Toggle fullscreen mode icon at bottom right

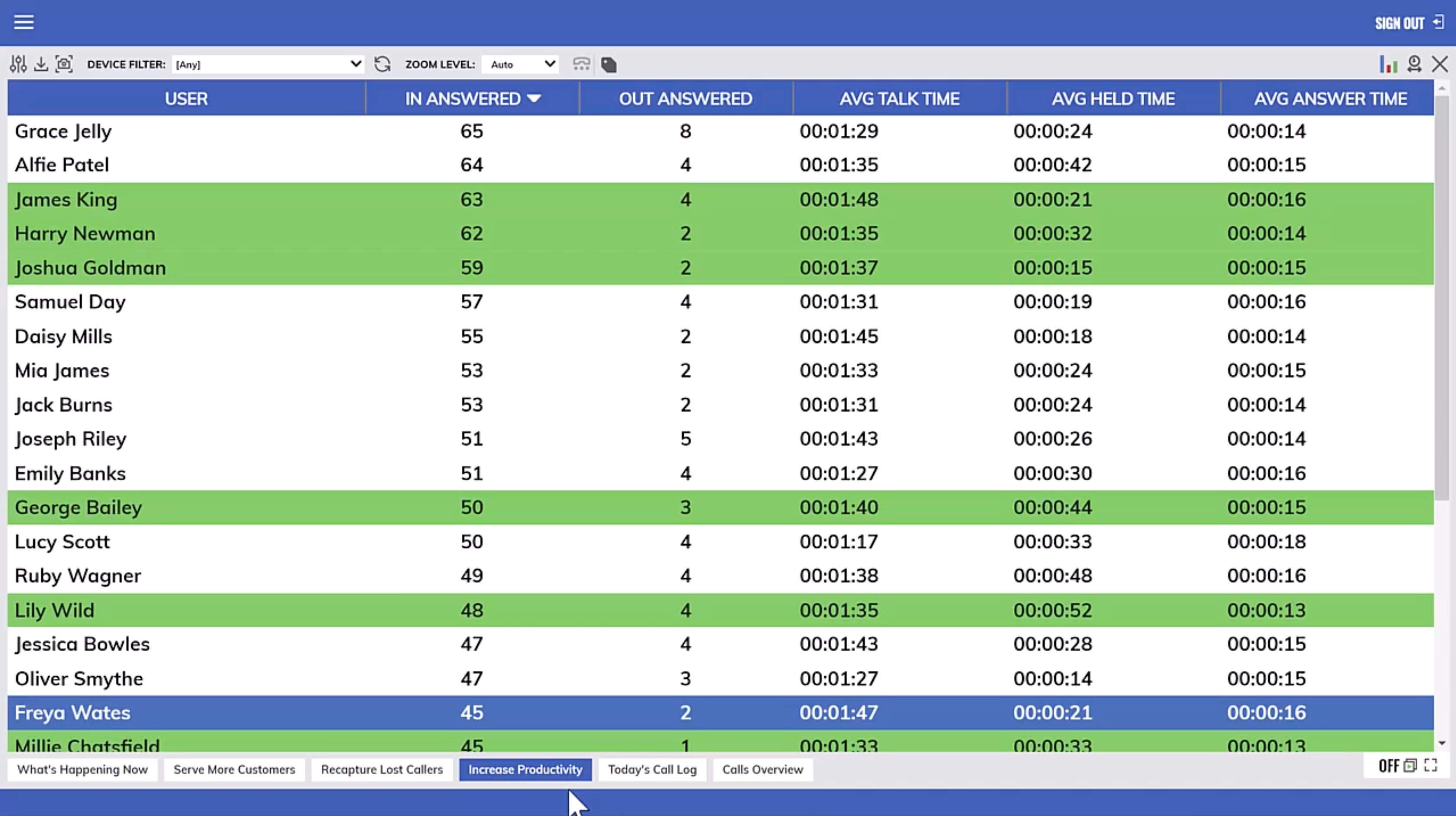tap(1430, 766)
